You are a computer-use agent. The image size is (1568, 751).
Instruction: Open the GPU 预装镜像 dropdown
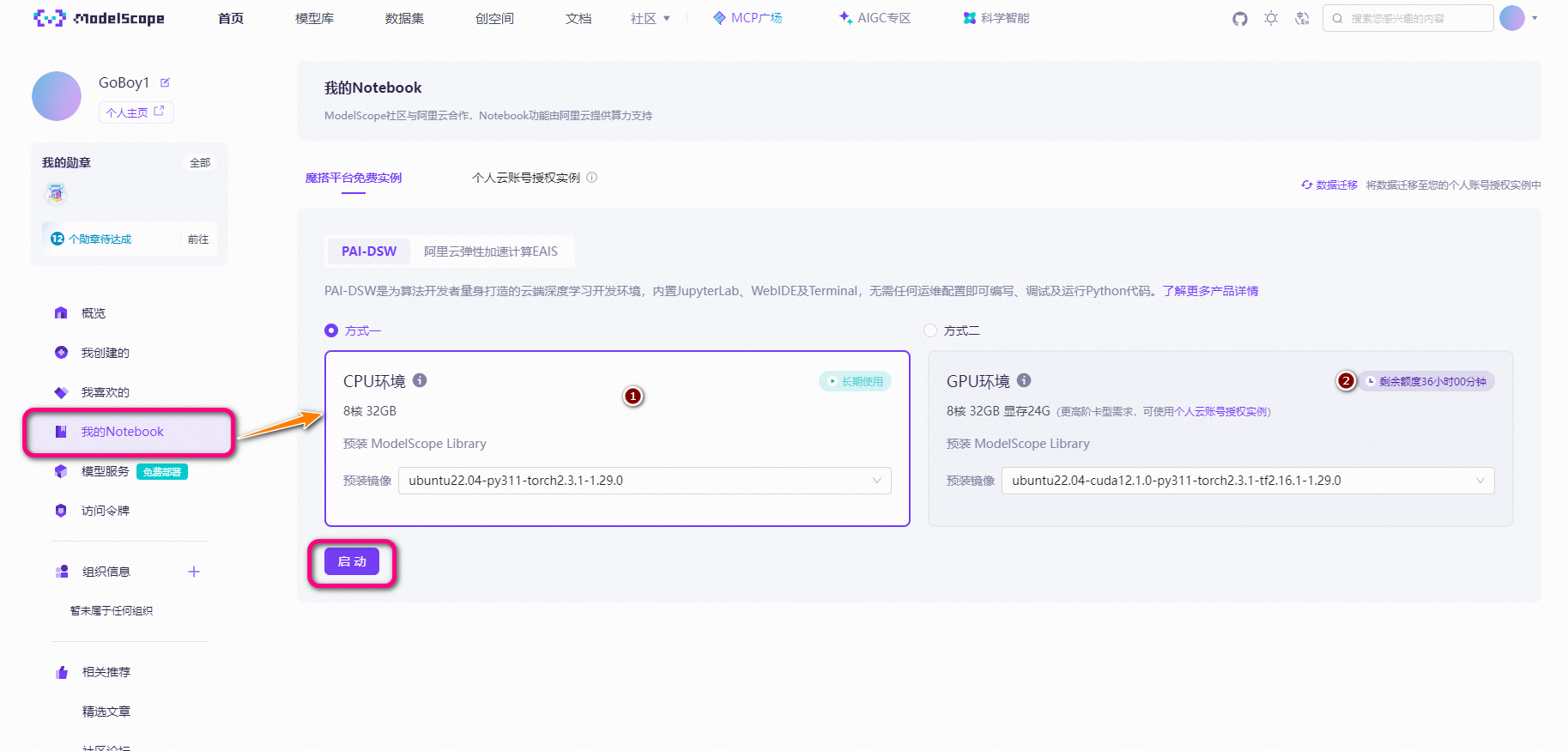click(x=1248, y=481)
